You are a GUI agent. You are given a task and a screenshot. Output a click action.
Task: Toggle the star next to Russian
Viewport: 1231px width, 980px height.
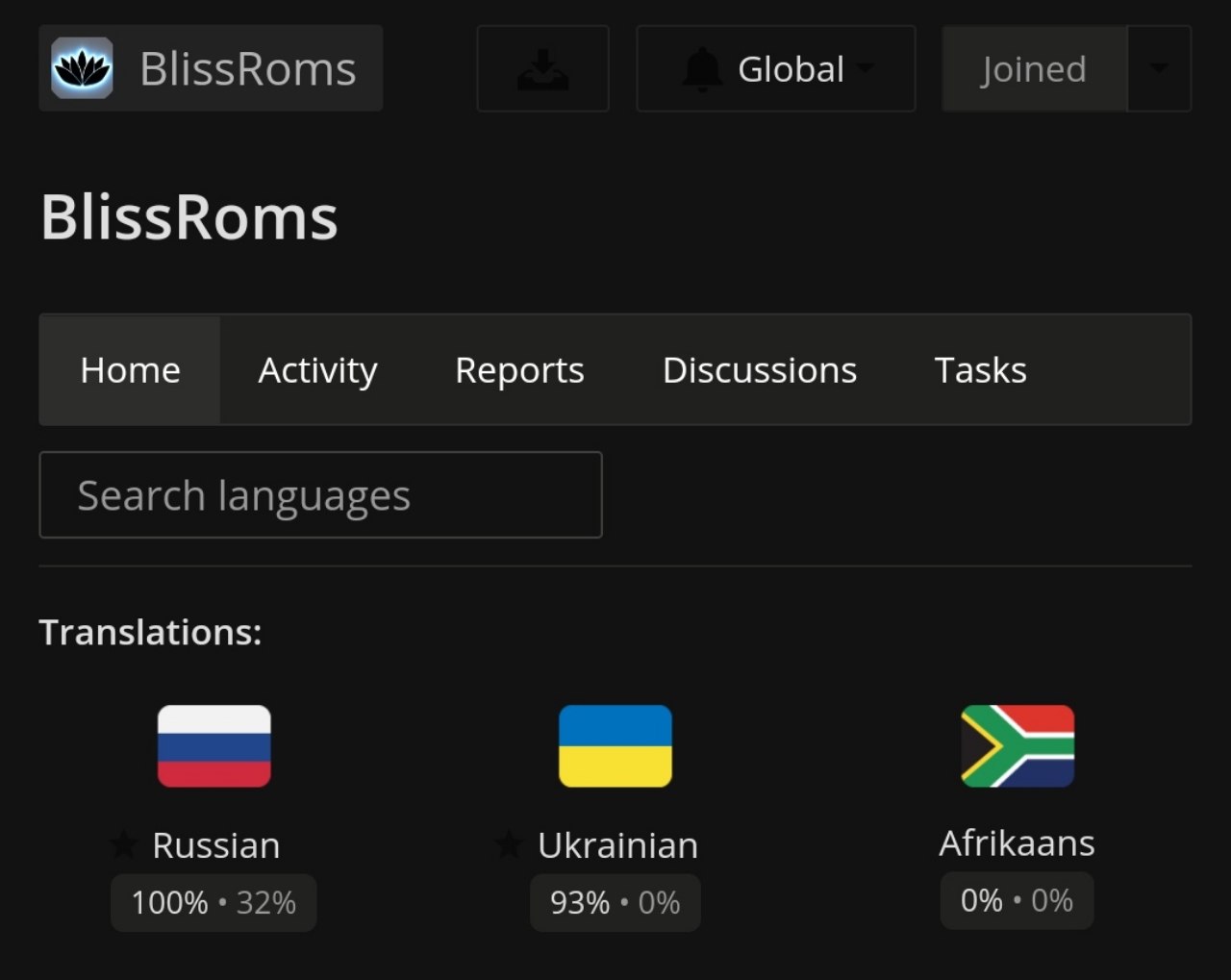point(123,845)
